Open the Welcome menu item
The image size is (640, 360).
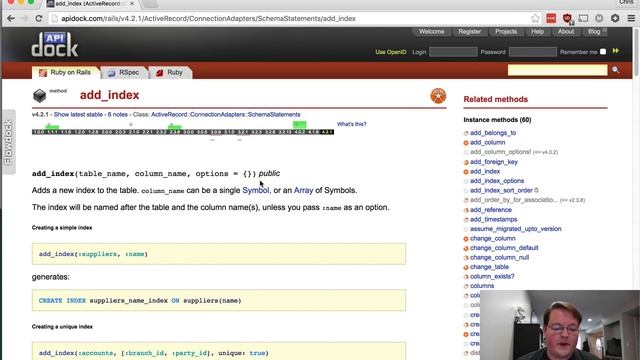[x=431, y=31]
